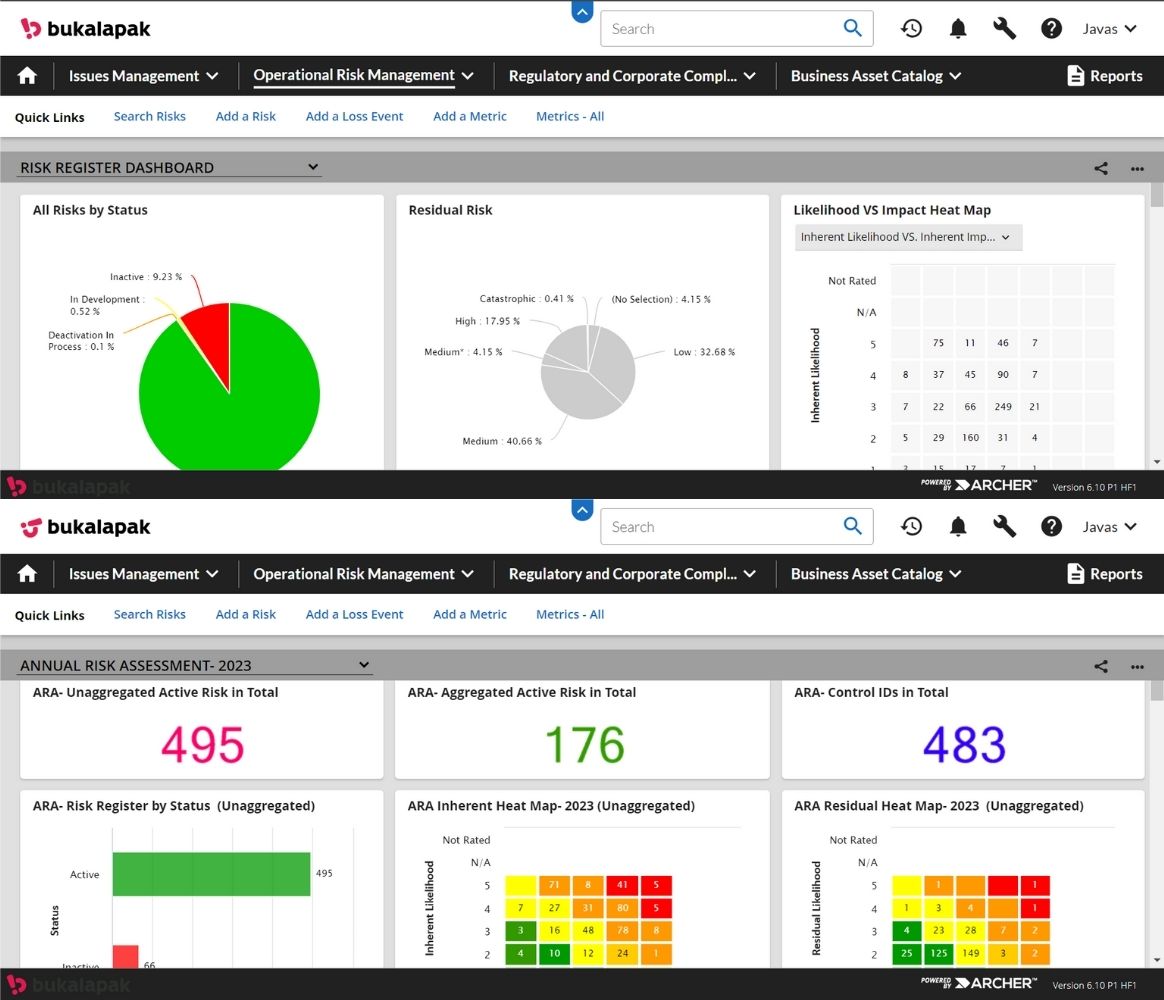The image size is (1164, 1000).
Task: Open recent history icon in bottom window
Action: click(x=911, y=527)
